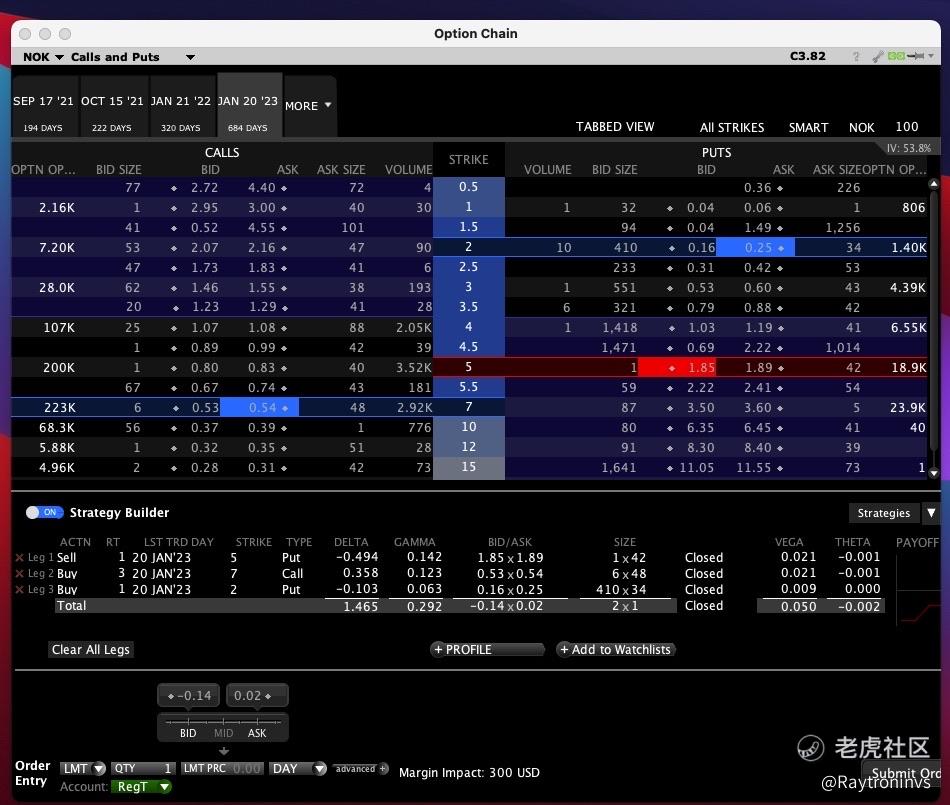Image resolution: width=950 pixels, height=805 pixels.
Task: Click the scroll up arrow of option chain
Action: pos(934,184)
